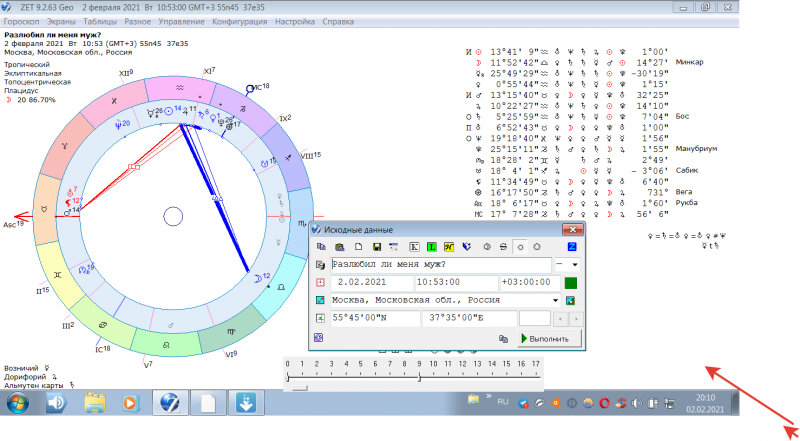This screenshot has width=800, height=441.
Task: Click the new blank page icon
Action: 358,246
